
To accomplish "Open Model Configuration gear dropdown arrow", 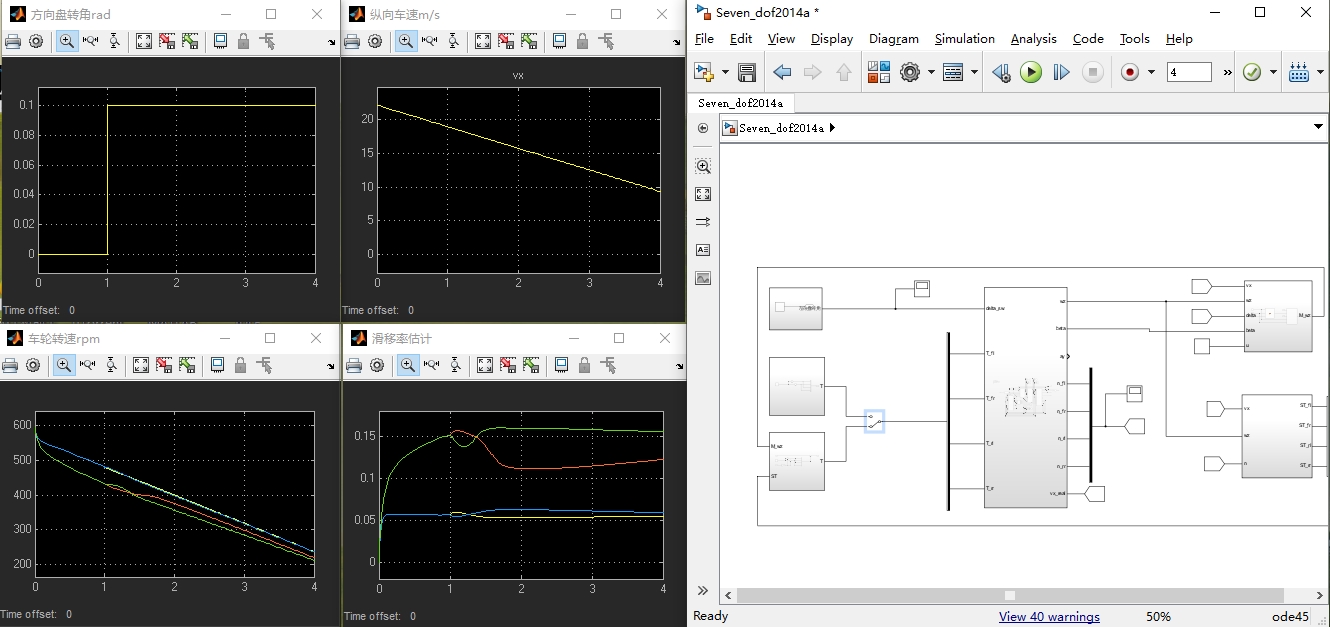I will coord(931,72).
